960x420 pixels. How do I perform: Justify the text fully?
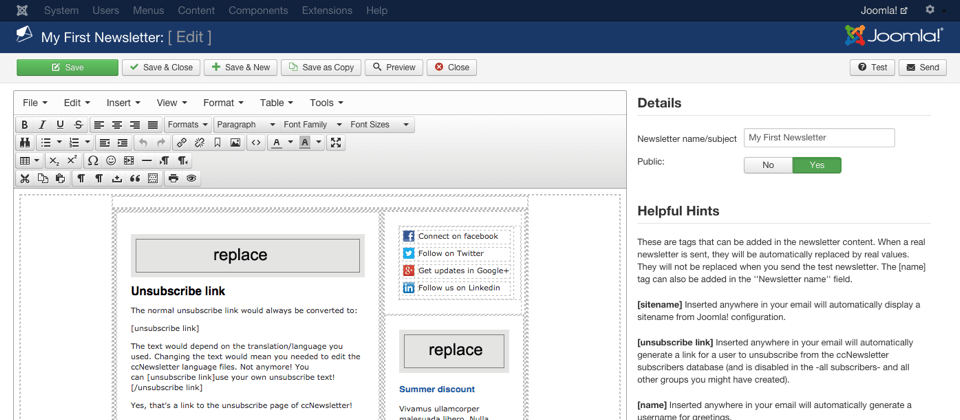pos(153,125)
